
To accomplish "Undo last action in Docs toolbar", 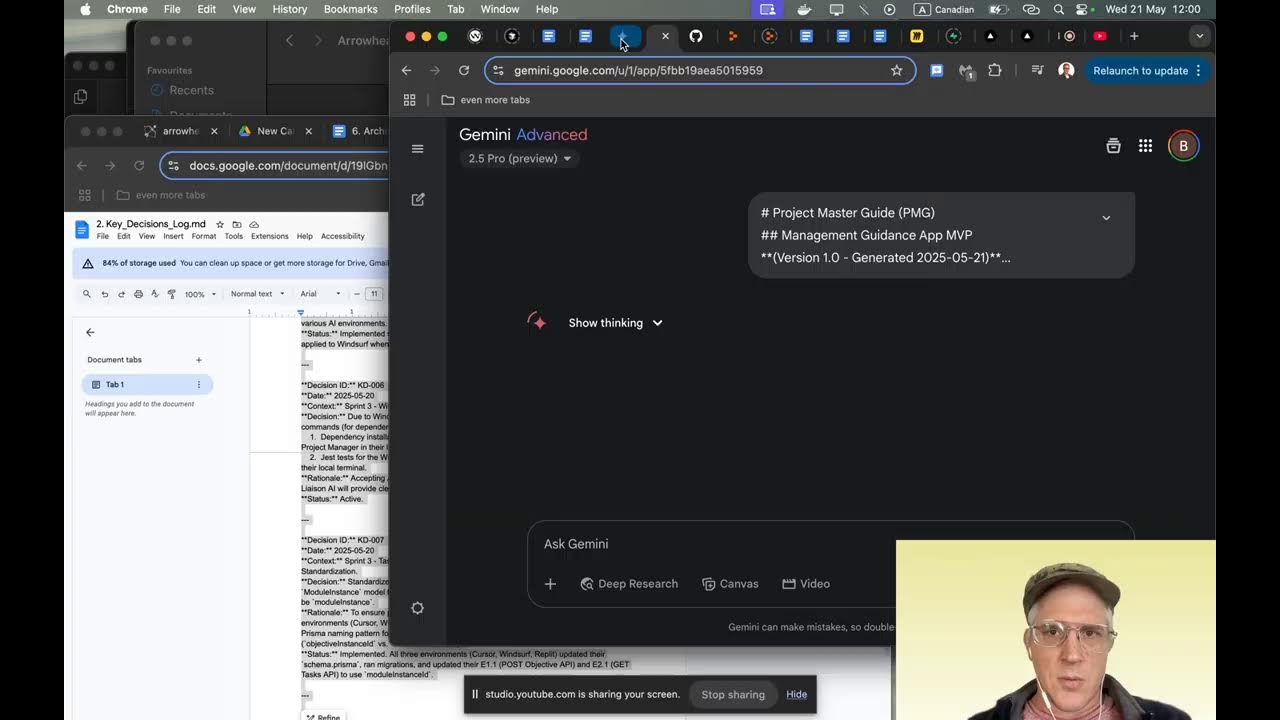I will coord(104,294).
